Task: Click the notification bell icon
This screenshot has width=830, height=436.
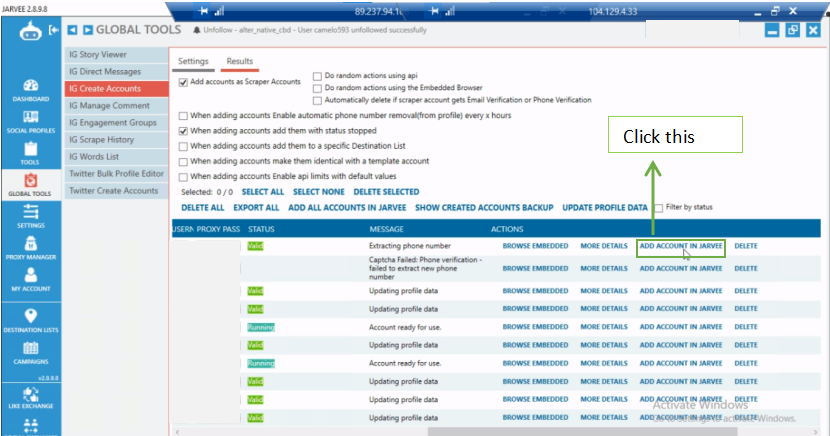Action: [x=196, y=30]
